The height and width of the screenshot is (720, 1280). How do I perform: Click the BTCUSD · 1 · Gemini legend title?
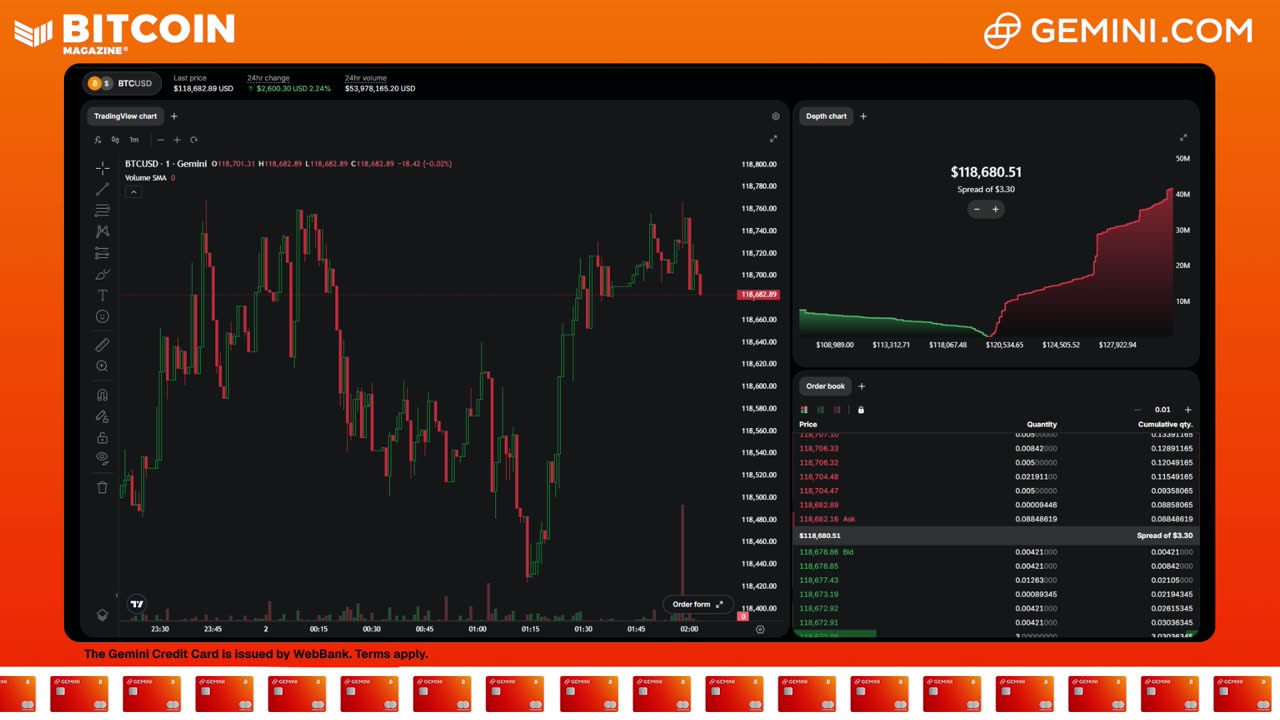[166, 163]
